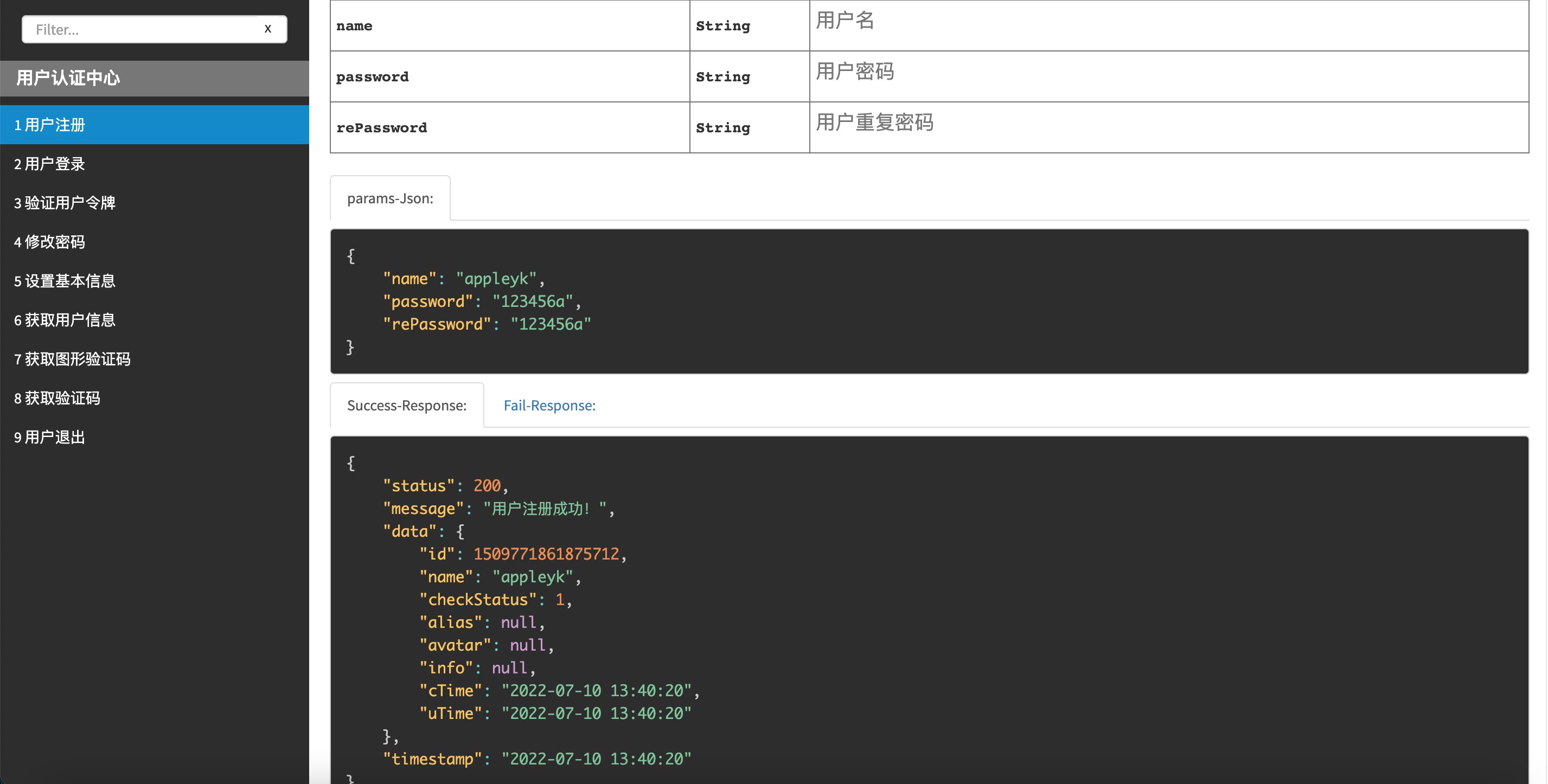Click the "avatar": null line

pyautogui.click(x=486, y=645)
